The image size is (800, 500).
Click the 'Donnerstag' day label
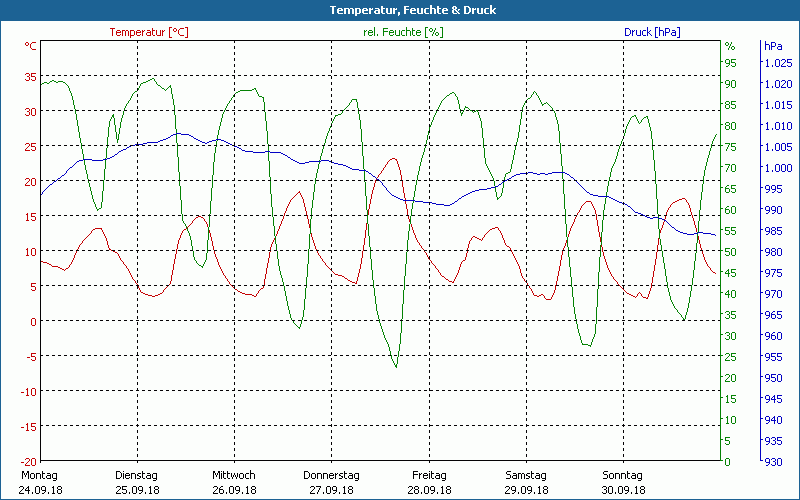coord(332,476)
